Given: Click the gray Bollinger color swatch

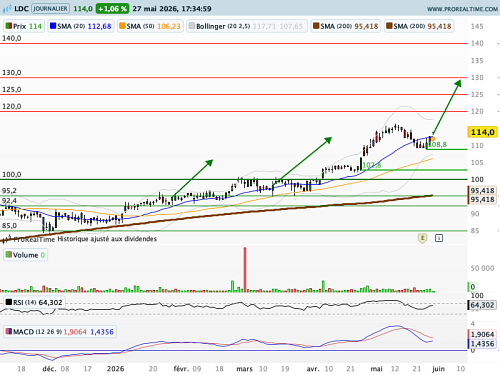Looking at the screenshot, I should tap(192, 26).
